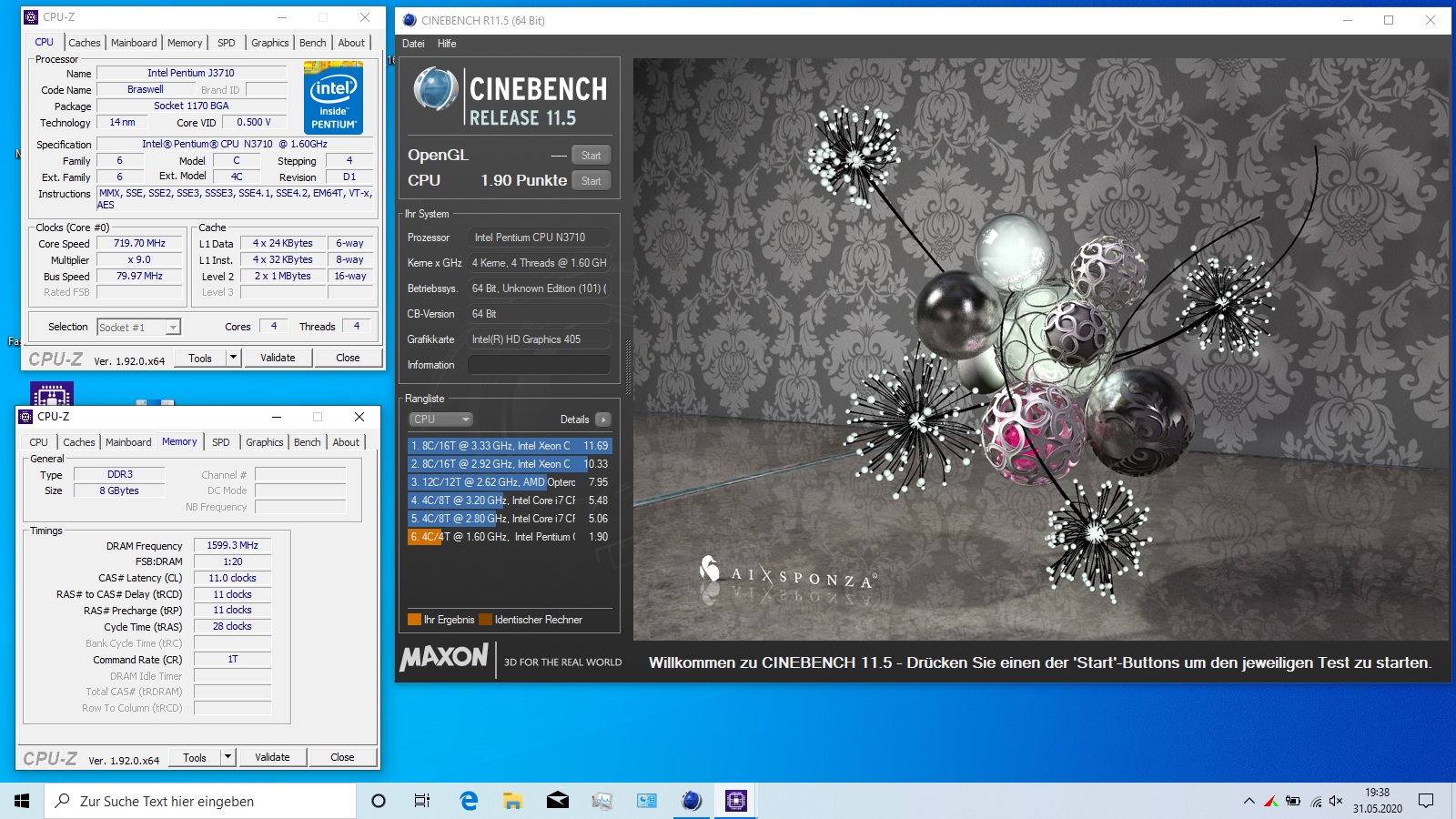Open the Mail app from the taskbar
This screenshot has width=1456, height=819.
pyautogui.click(x=558, y=801)
